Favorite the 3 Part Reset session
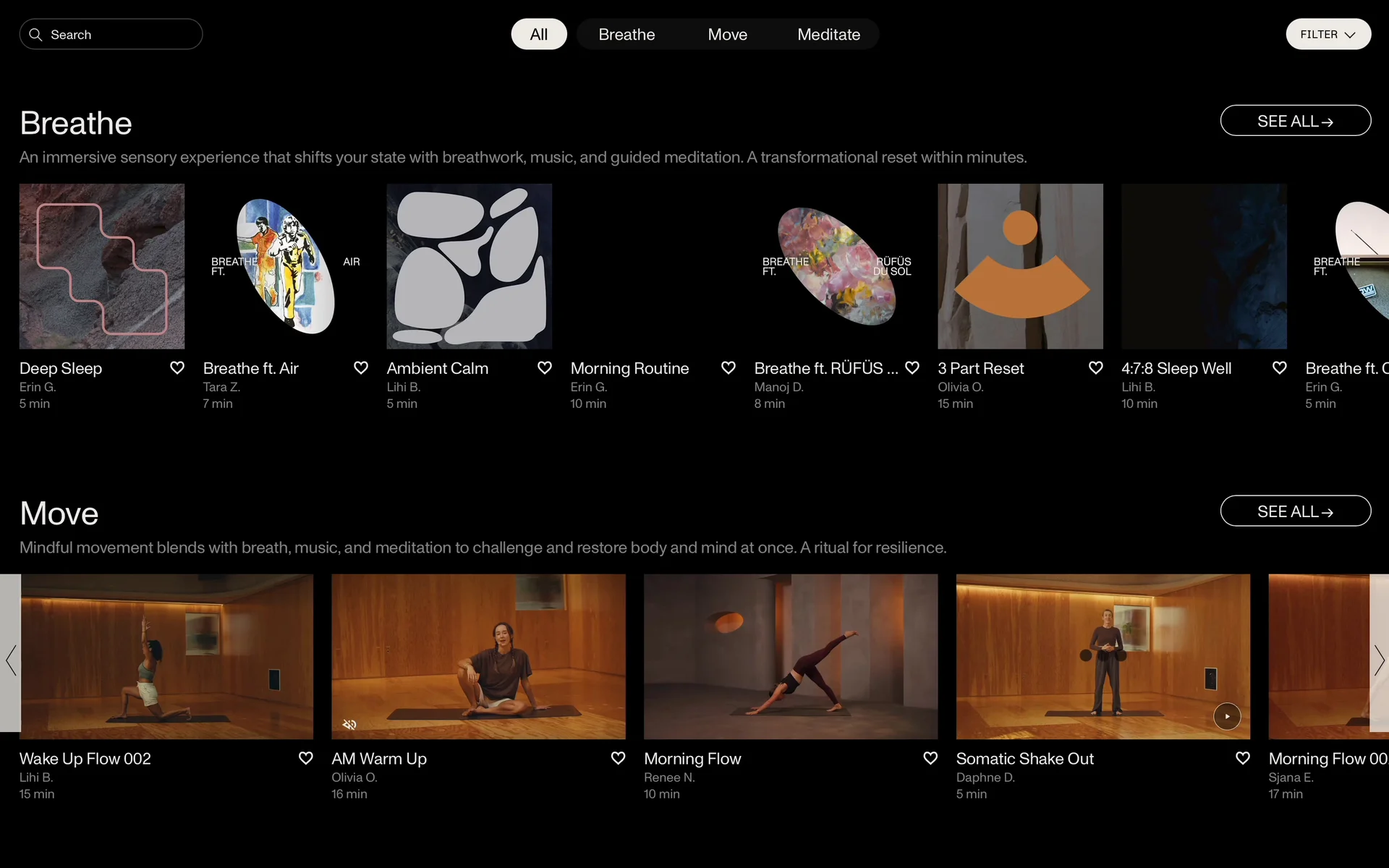The height and width of the screenshot is (868, 1389). (x=1096, y=368)
